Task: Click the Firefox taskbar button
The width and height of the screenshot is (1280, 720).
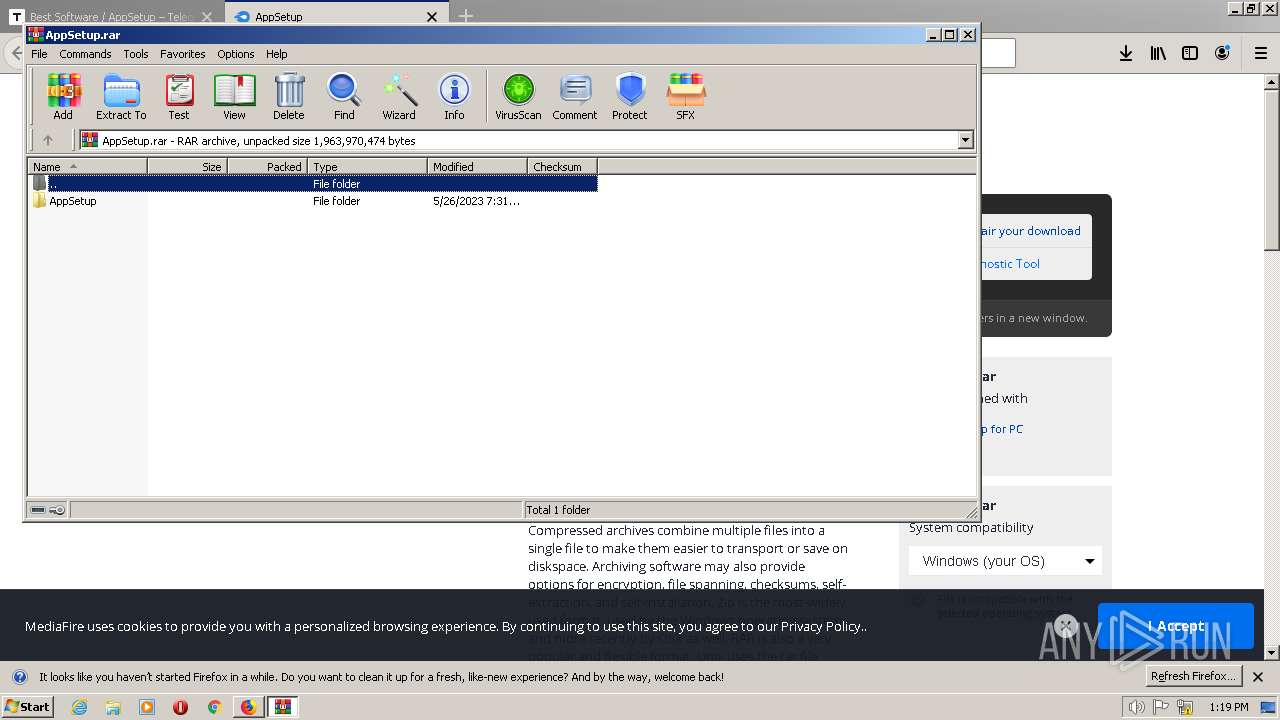Action: [248, 707]
